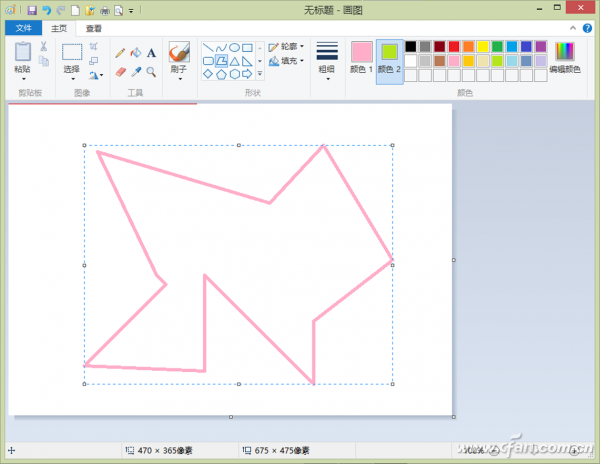This screenshot has height=464, width=600.
Task: Open the 粘贴 paste dropdown arrow
Action: point(23,79)
